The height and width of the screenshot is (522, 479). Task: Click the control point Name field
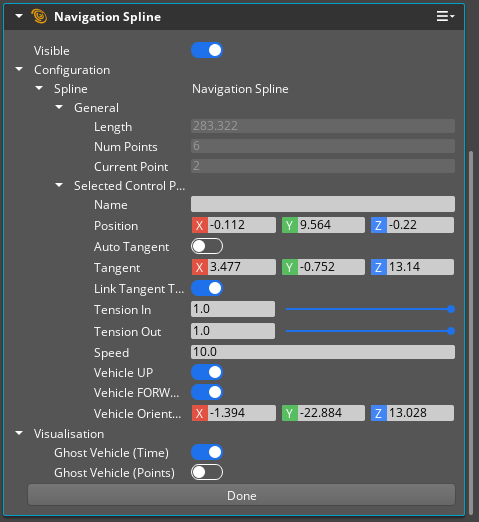(x=323, y=204)
